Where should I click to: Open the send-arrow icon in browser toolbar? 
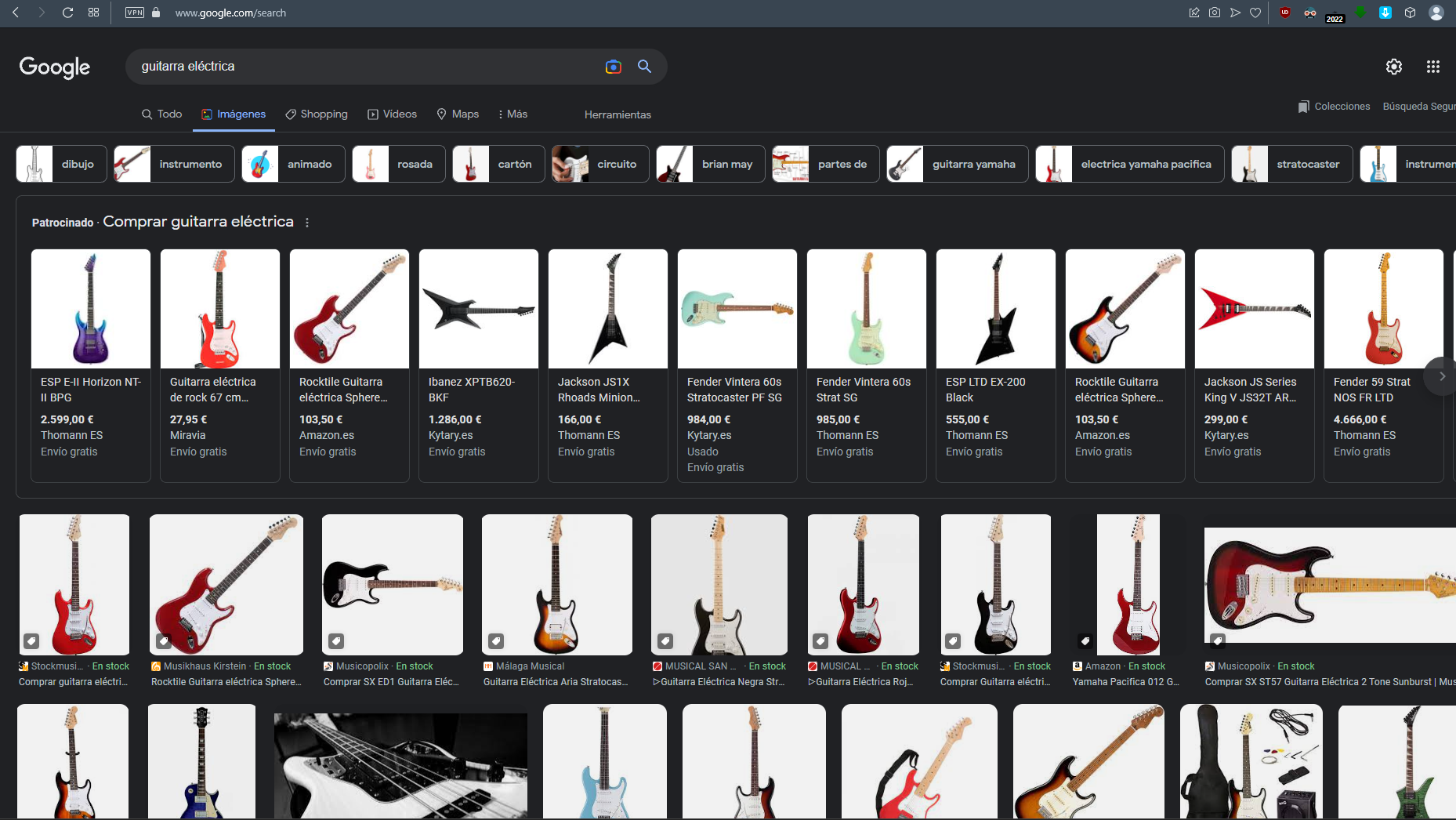point(1235,13)
